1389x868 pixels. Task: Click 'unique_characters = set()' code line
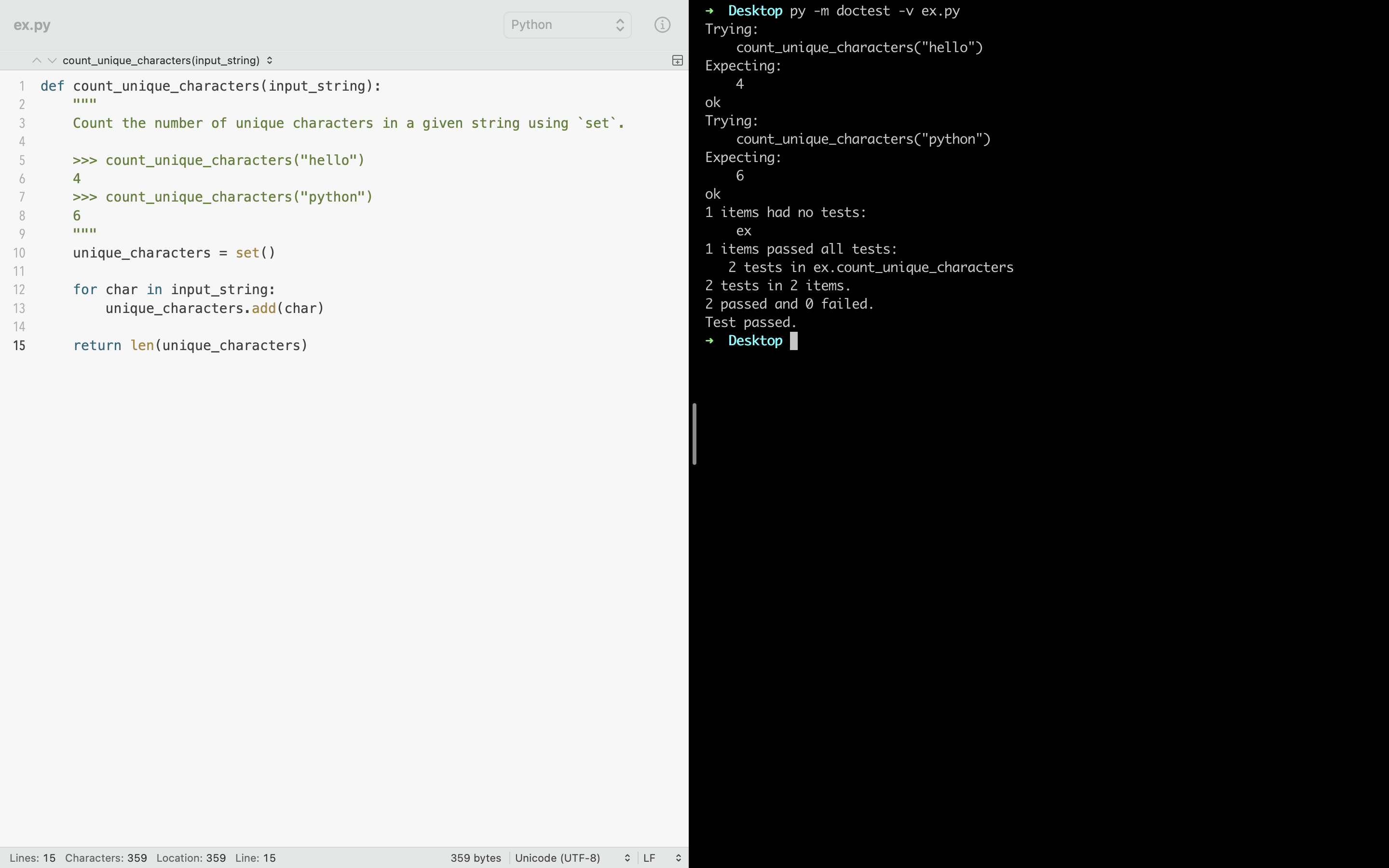point(174,253)
